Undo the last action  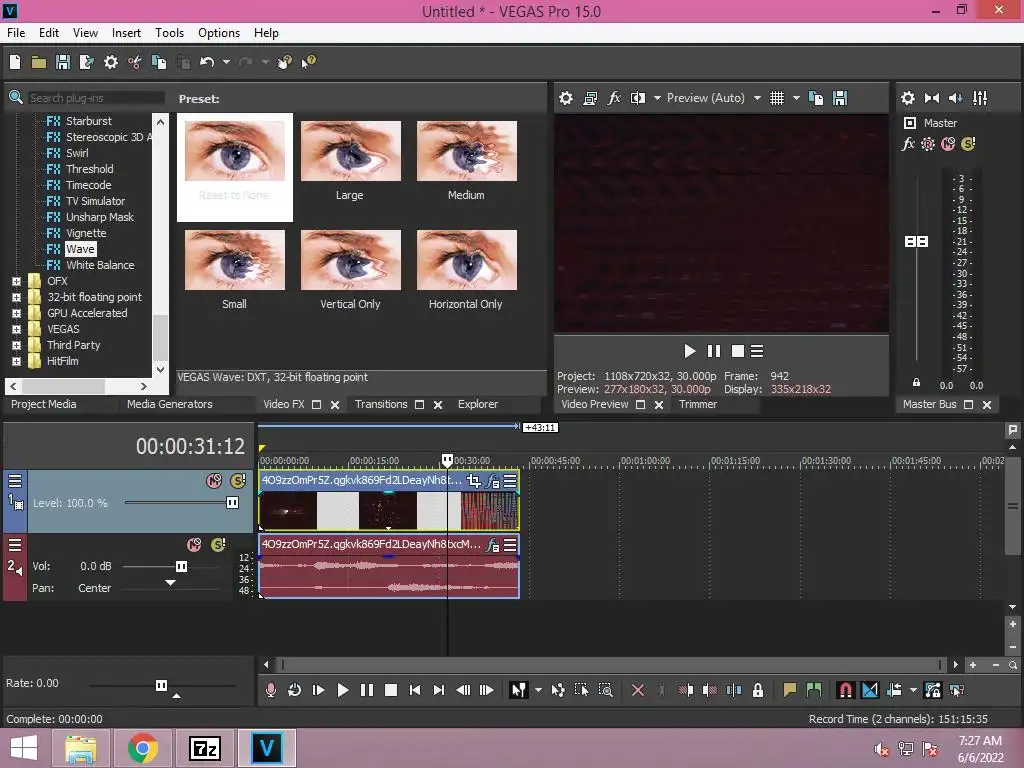(x=207, y=62)
